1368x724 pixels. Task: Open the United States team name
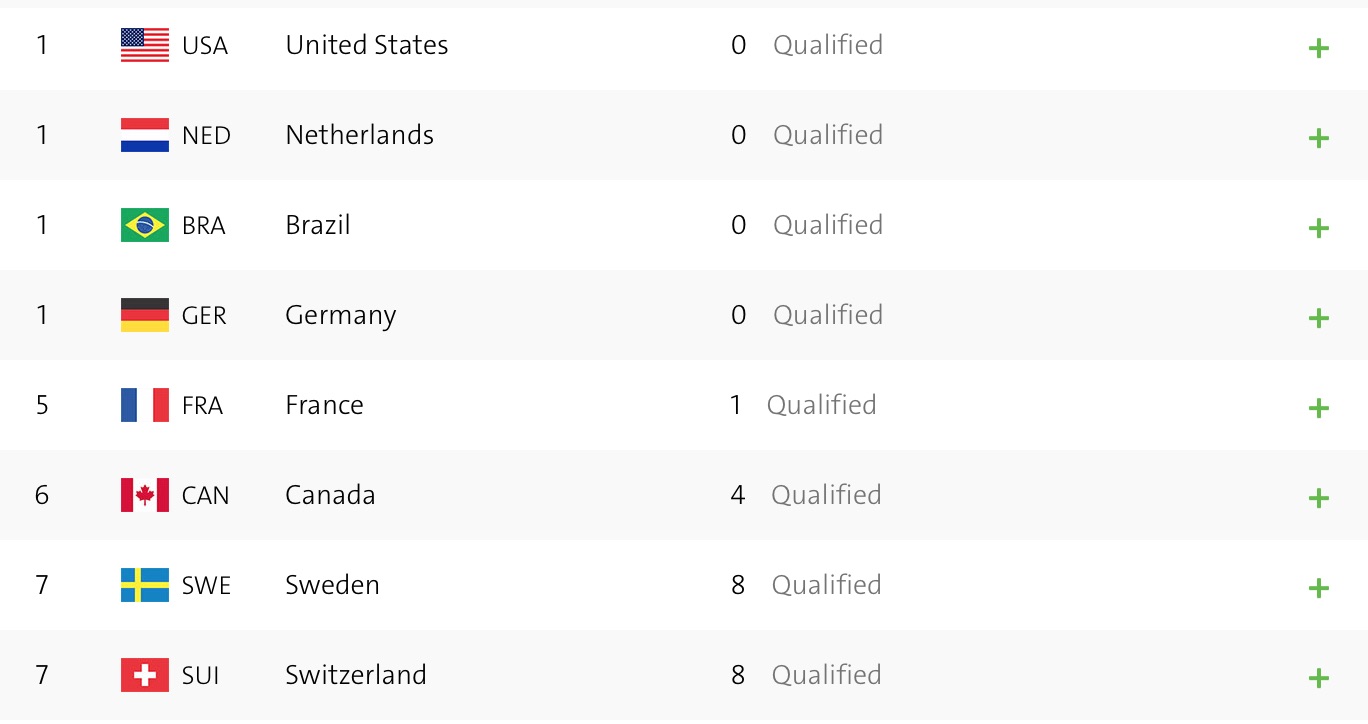367,45
